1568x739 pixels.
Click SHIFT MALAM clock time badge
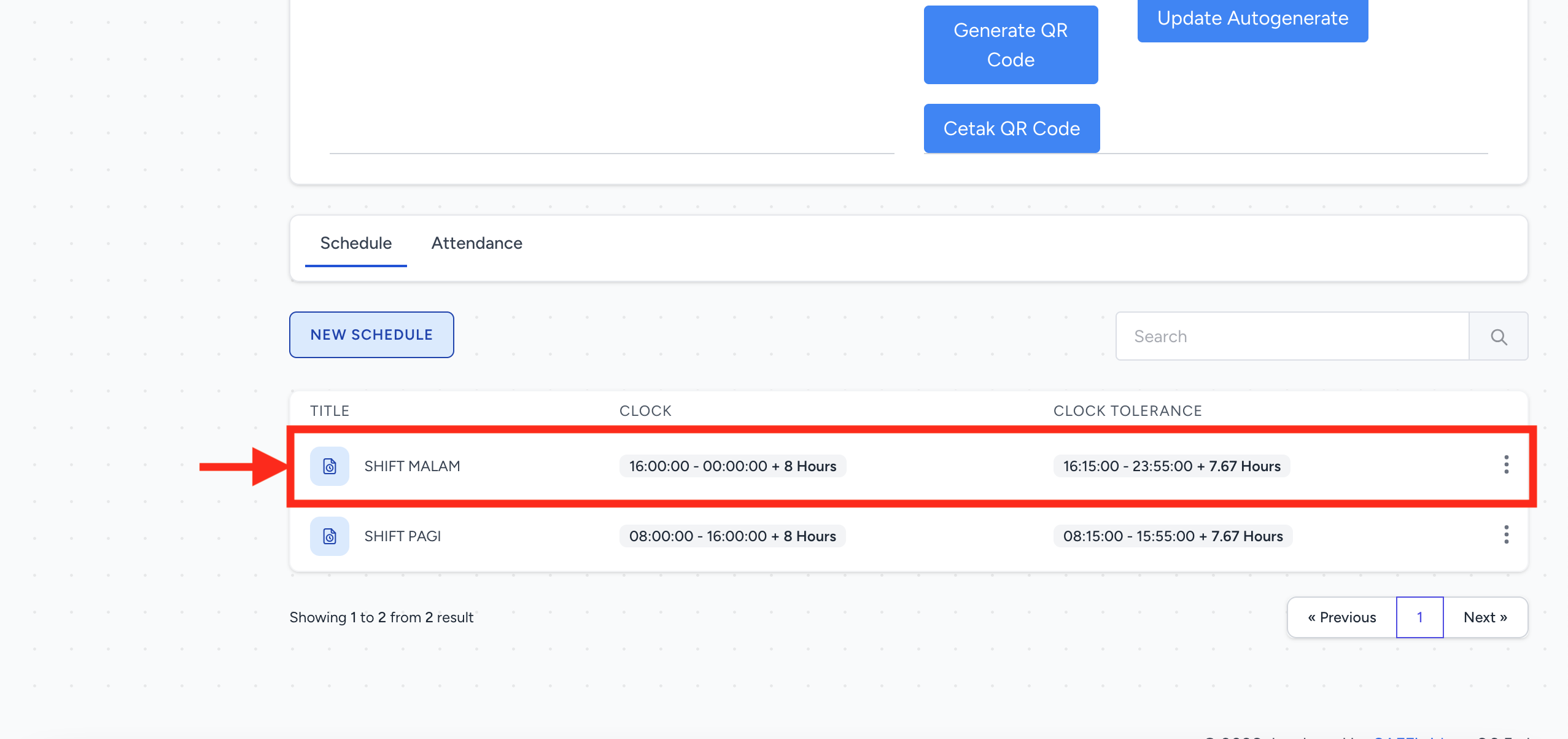pos(732,466)
